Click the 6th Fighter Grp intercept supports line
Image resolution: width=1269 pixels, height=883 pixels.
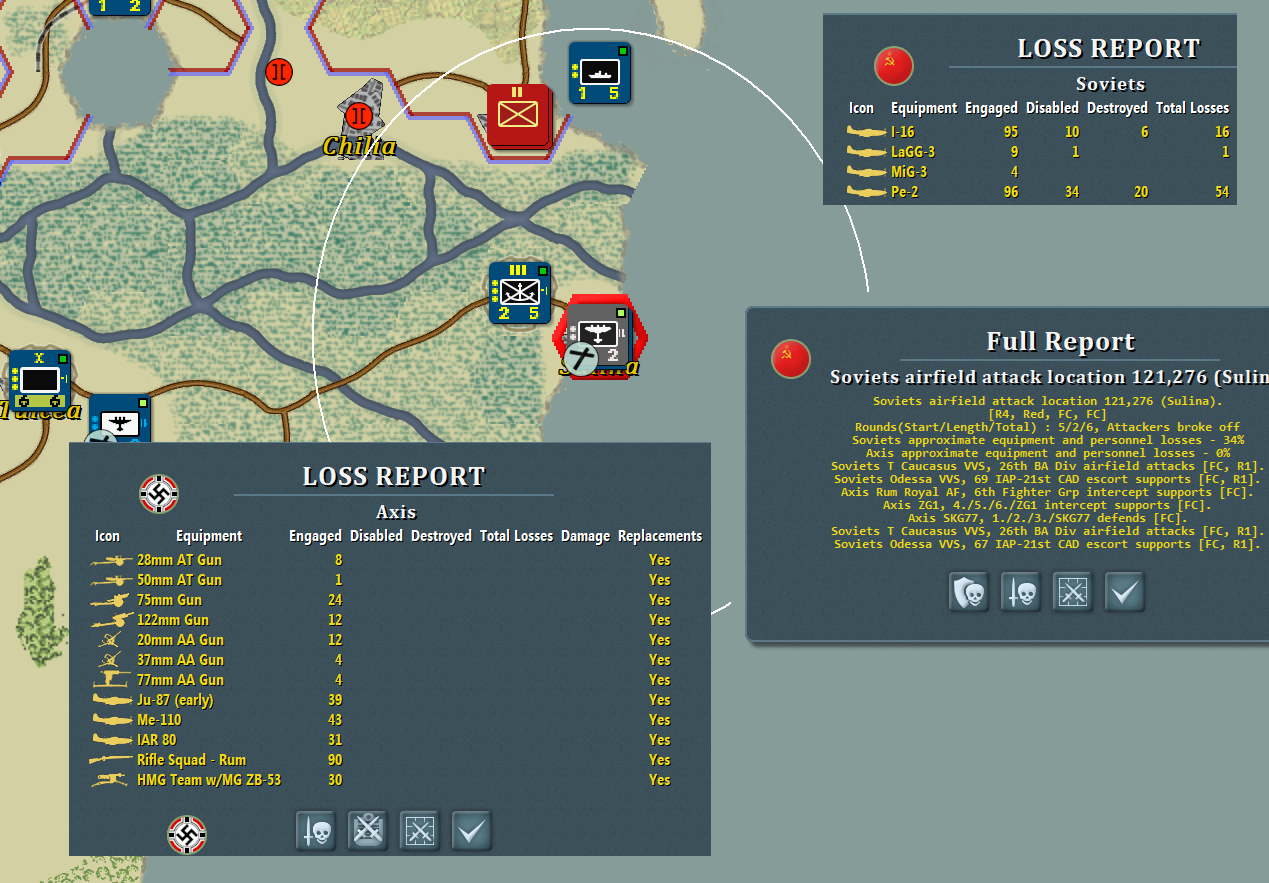(1046, 492)
